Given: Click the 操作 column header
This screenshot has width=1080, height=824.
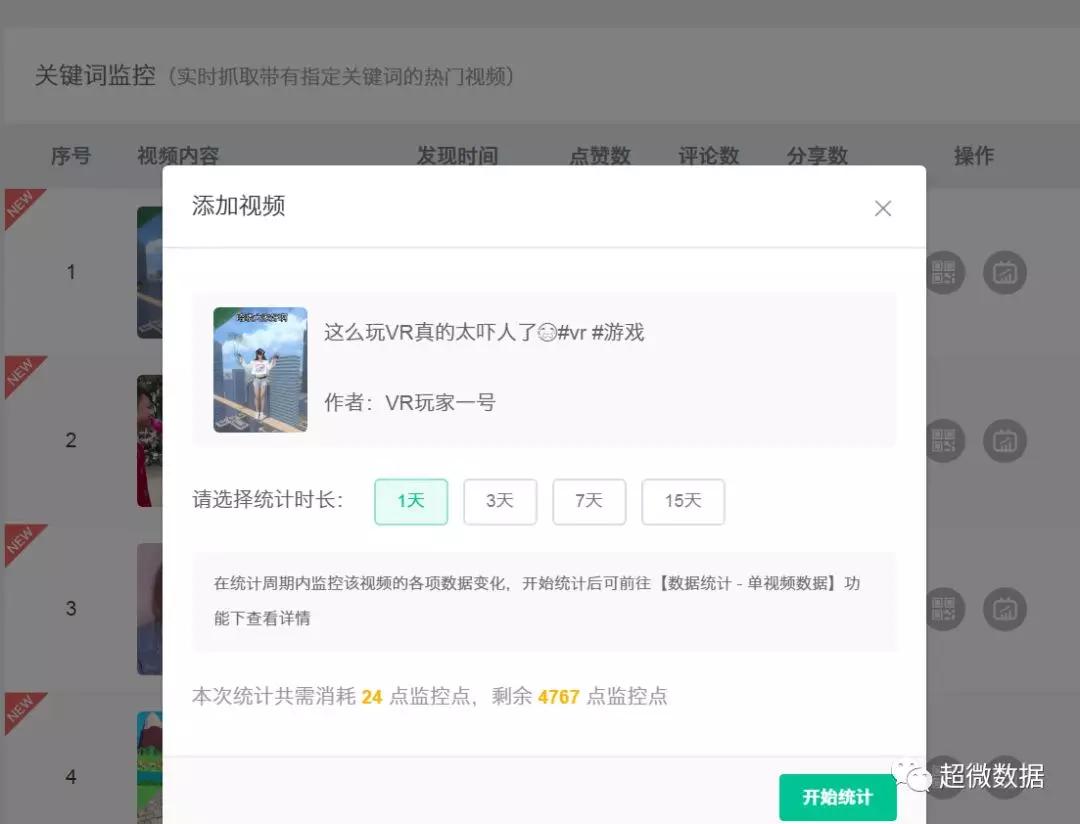Looking at the screenshot, I should [974, 156].
